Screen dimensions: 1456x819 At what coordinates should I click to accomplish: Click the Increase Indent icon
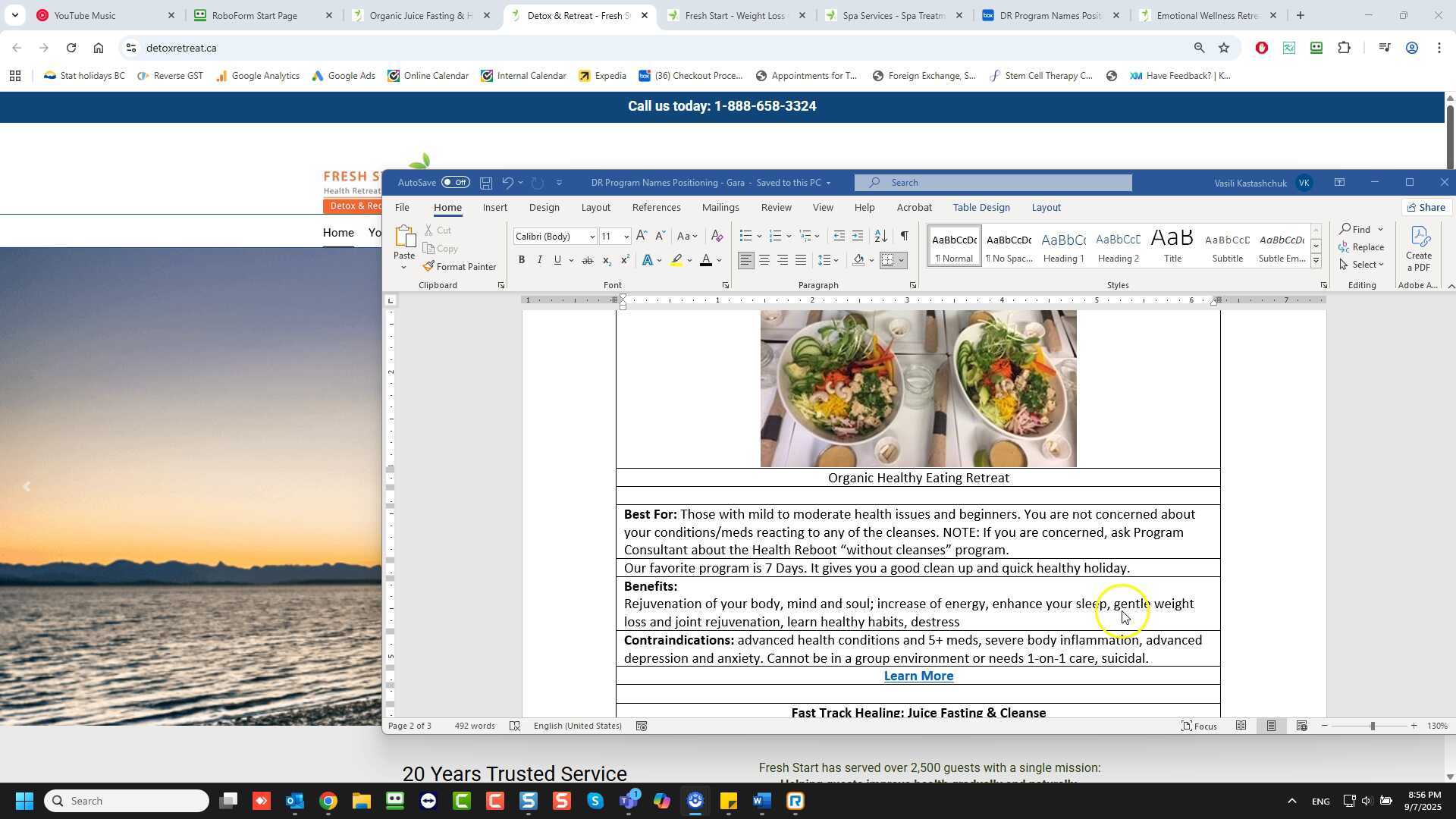pos(858,237)
